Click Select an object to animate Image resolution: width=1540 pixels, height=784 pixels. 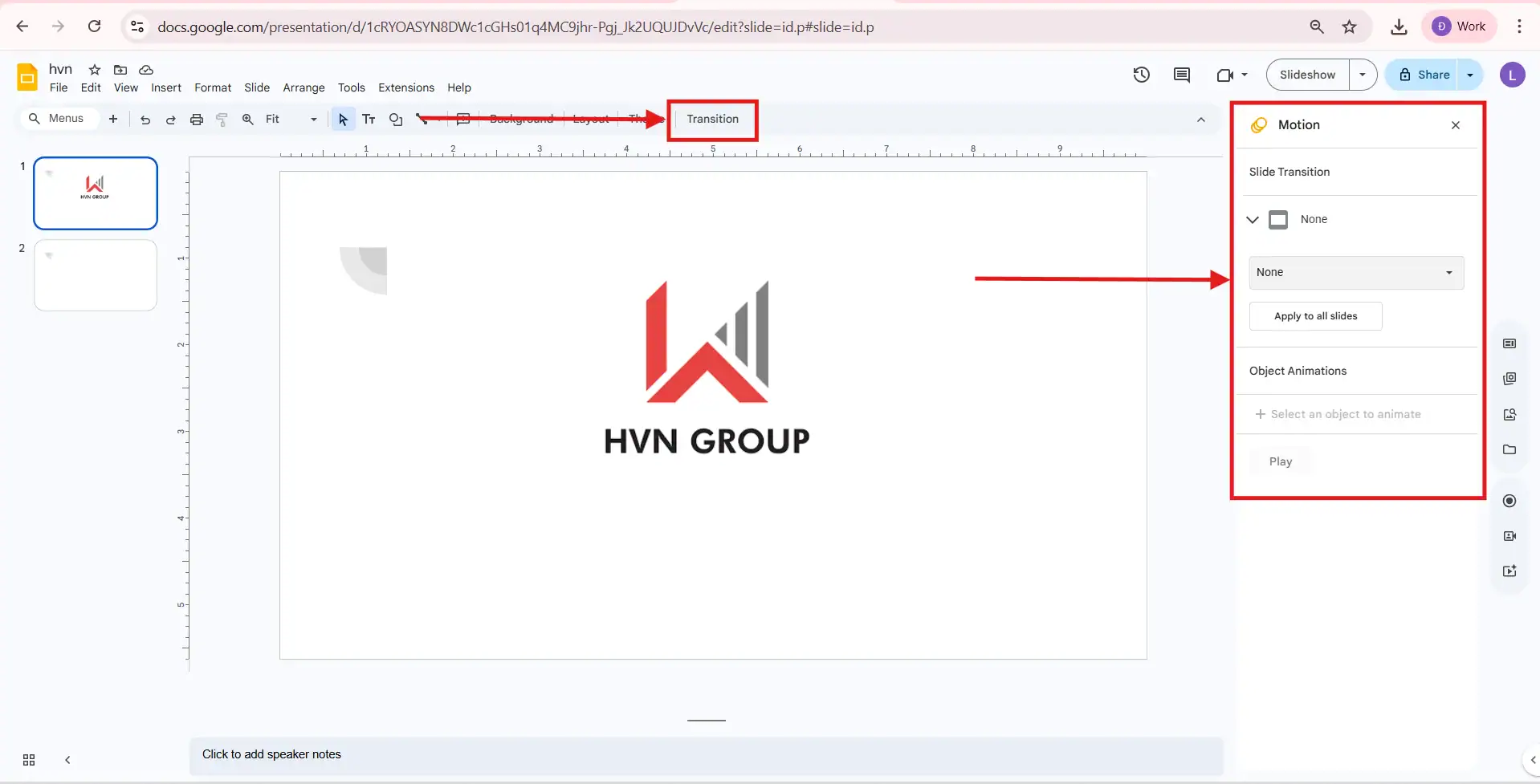1338,415
